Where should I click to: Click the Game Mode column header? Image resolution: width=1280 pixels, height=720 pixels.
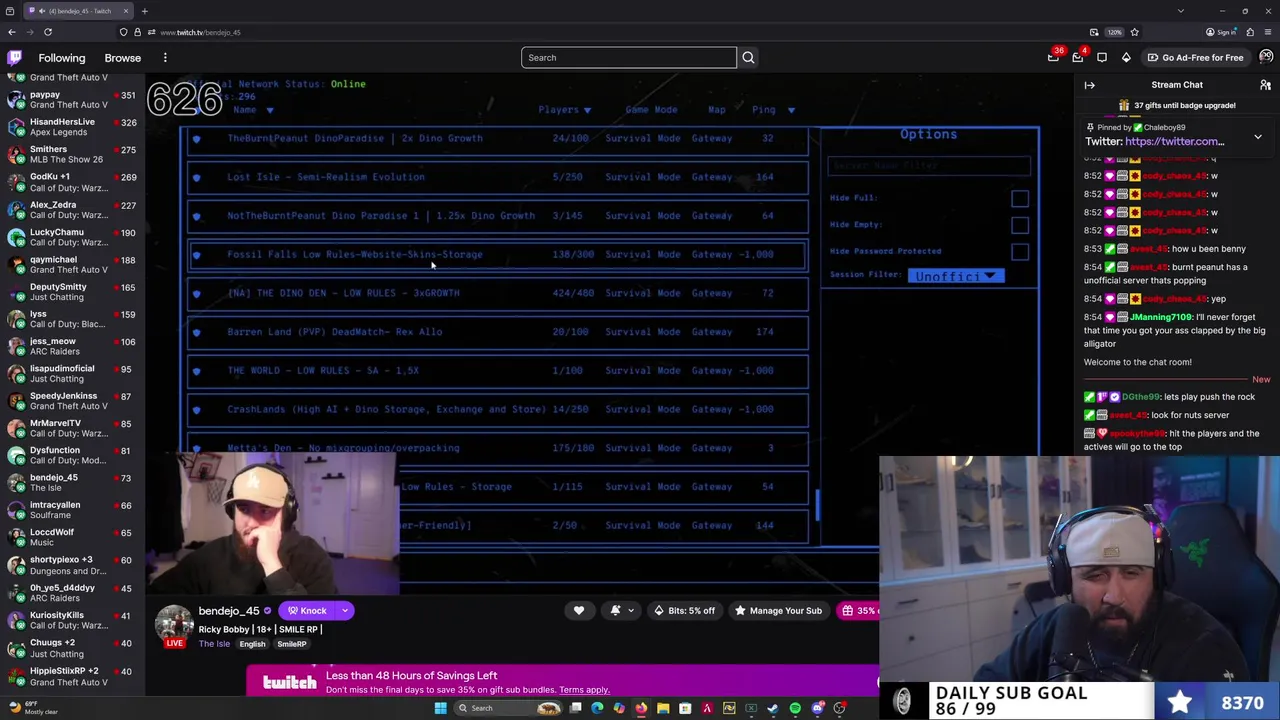[x=651, y=110]
